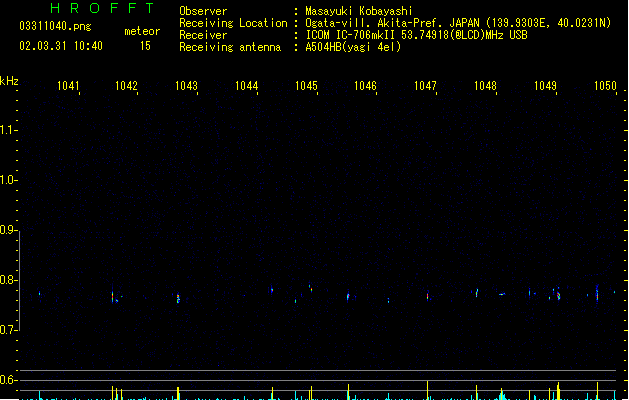Click time axis marker 1041
This screenshot has height=400, width=629.
coord(68,86)
